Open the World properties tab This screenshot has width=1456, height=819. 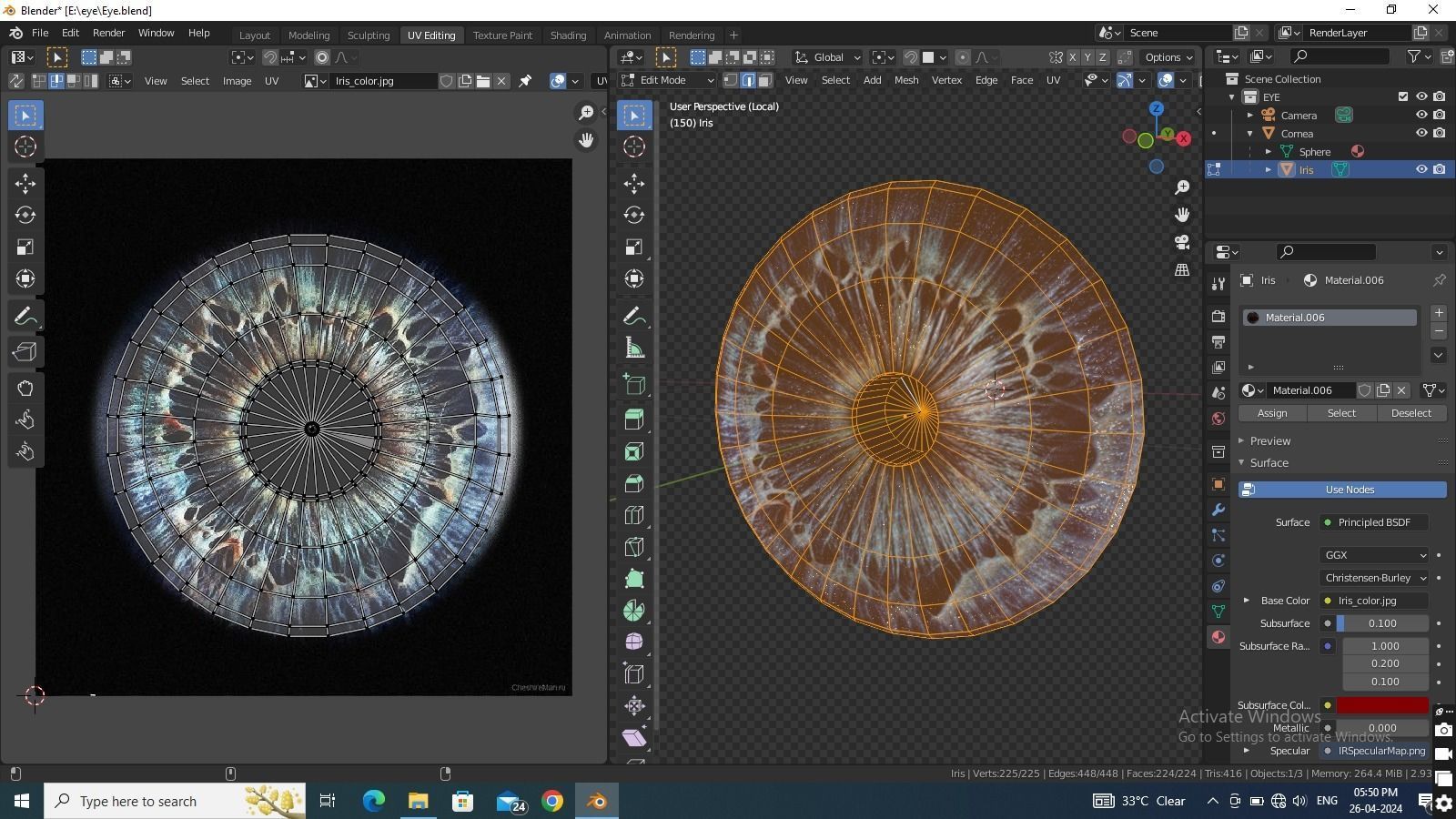(x=1218, y=419)
